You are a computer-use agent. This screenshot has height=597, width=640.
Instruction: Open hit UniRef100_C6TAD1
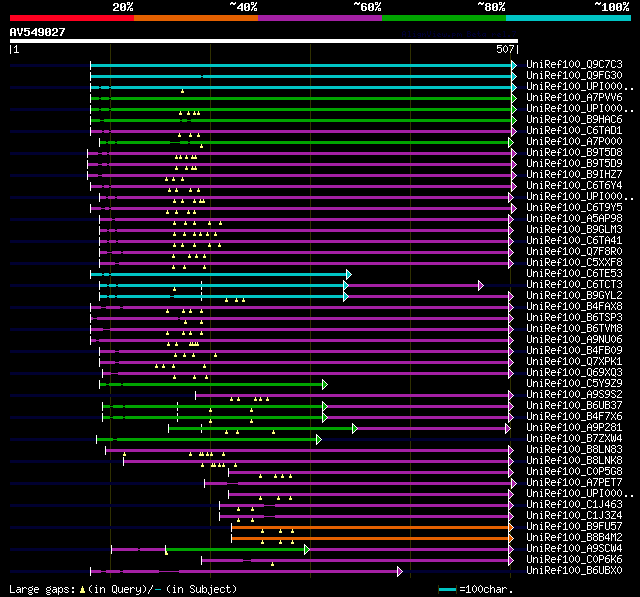(574, 131)
